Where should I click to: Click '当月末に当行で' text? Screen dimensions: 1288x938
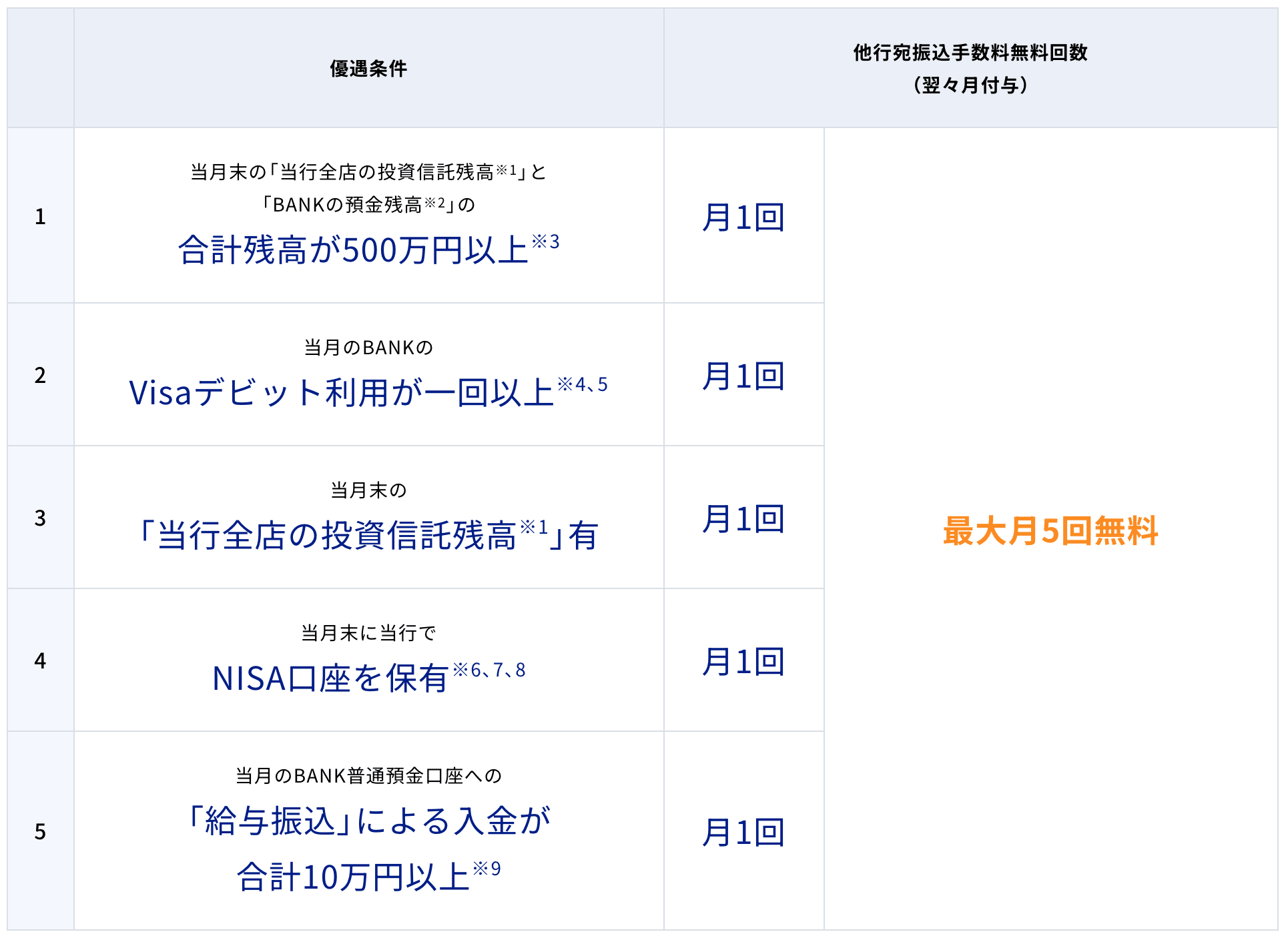368,633
